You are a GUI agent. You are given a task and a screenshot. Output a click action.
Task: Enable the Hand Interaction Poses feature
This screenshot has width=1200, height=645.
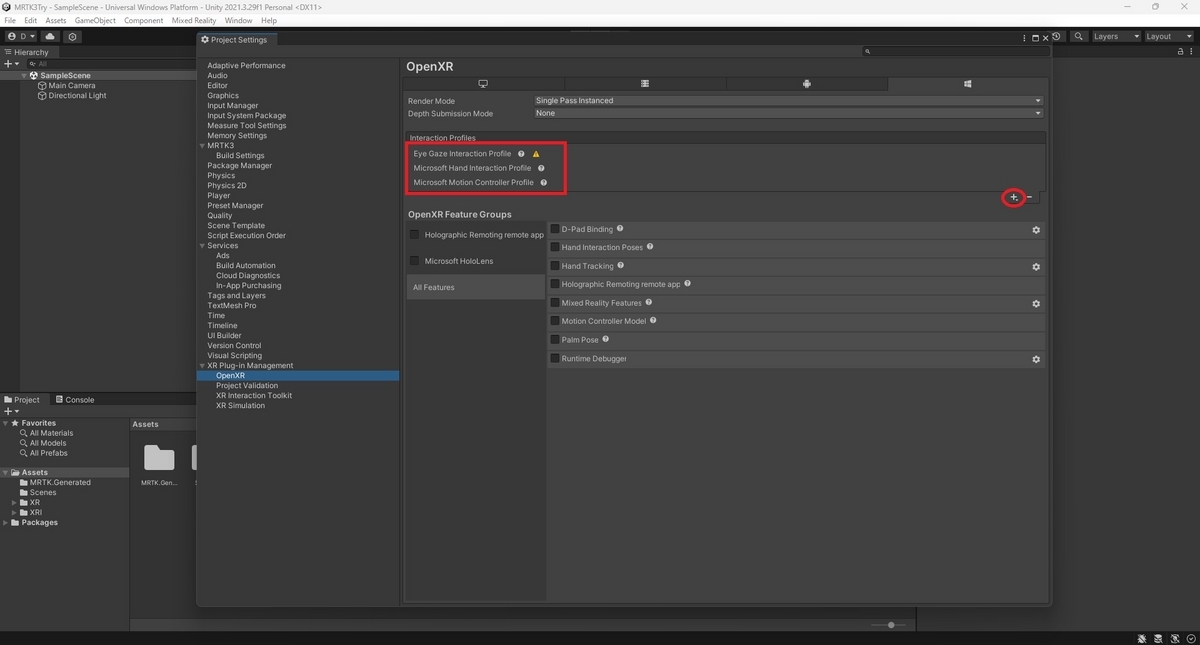point(555,248)
